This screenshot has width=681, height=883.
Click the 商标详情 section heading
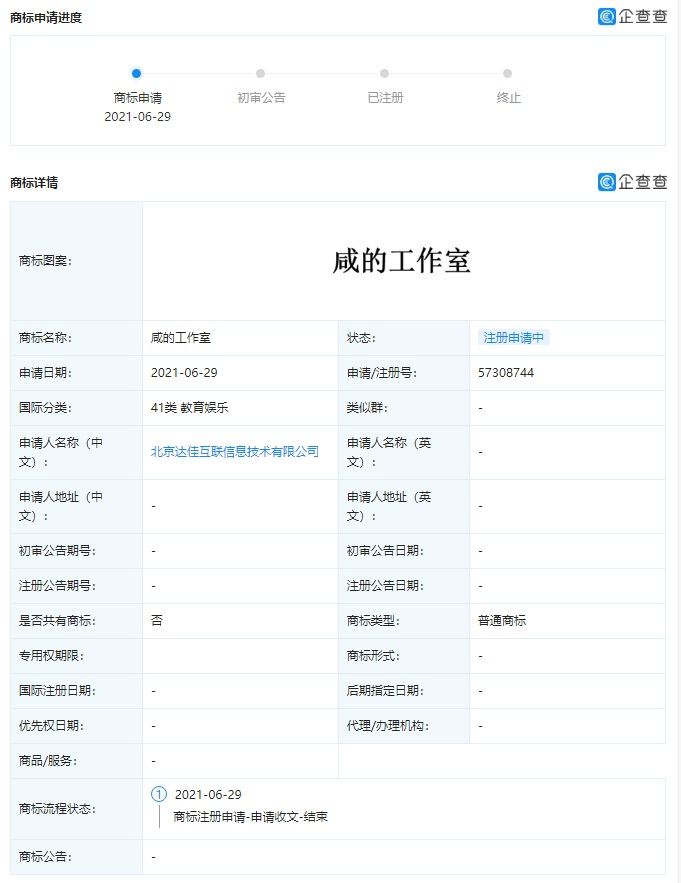[x=34, y=182]
